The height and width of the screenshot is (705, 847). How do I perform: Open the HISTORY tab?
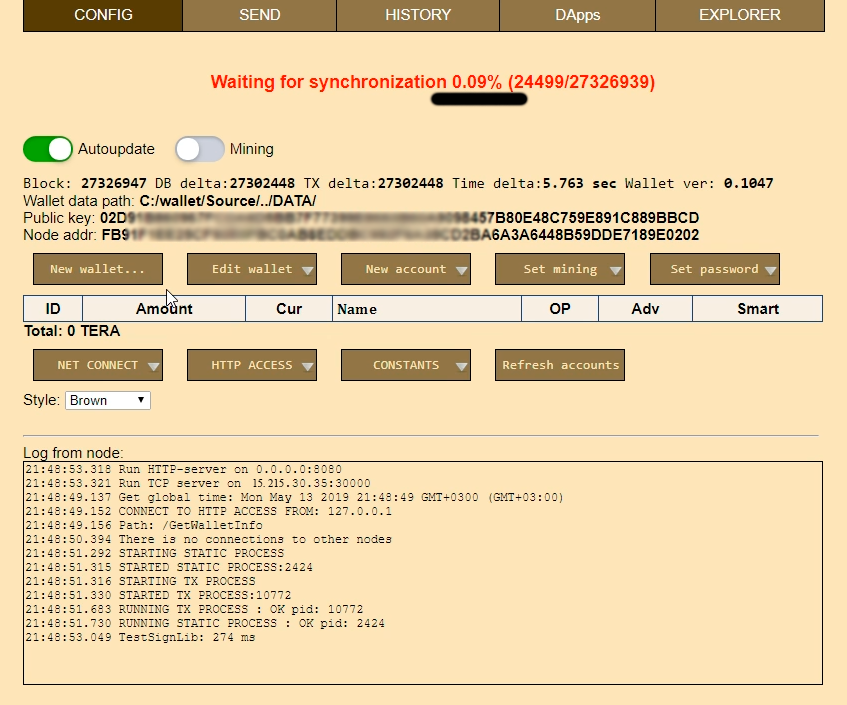[418, 15]
